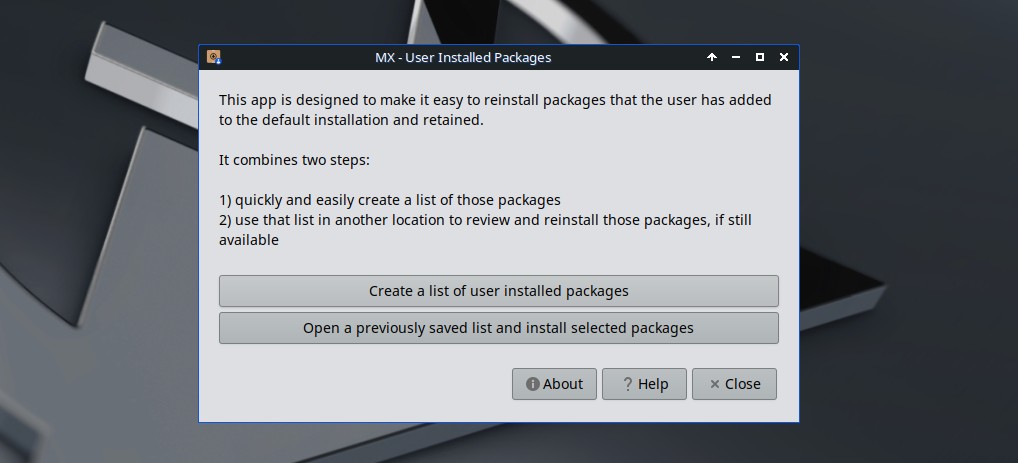Create a list of user installed packages
This screenshot has height=463, width=1018.
(x=499, y=291)
